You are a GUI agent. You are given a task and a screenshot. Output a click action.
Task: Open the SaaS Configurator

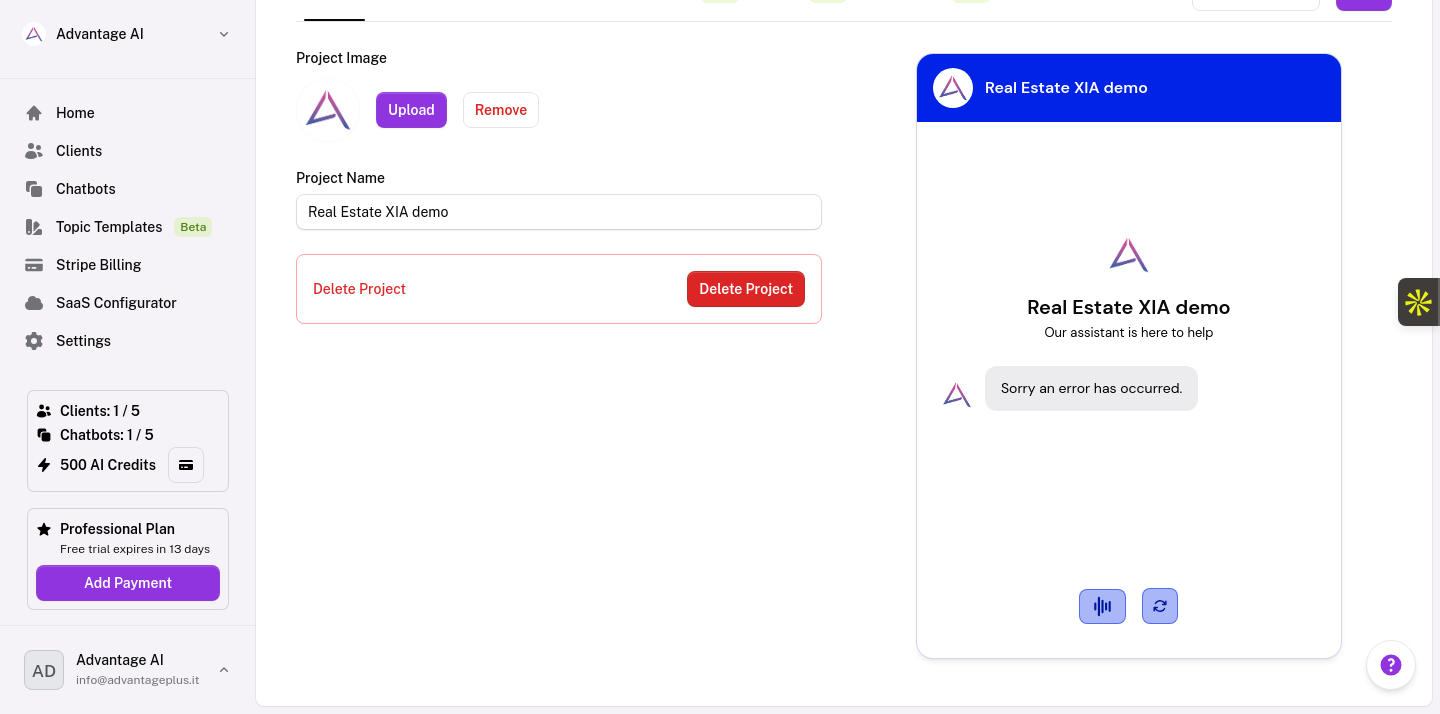[x=116, y=303]
